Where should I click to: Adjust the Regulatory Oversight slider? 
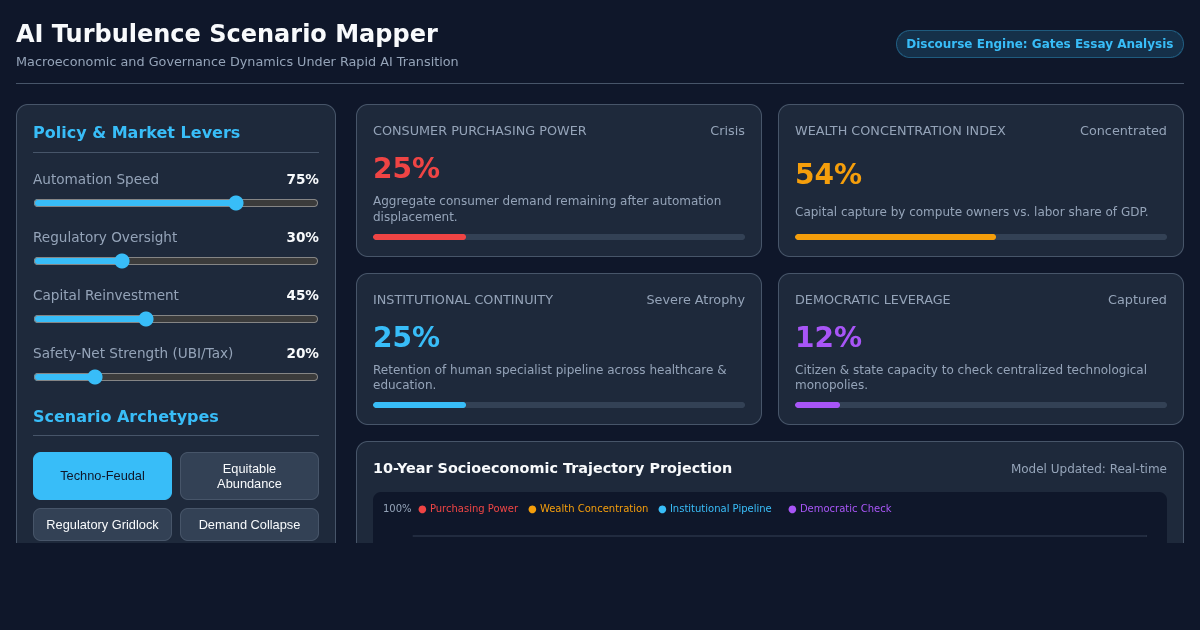[176, 261]
